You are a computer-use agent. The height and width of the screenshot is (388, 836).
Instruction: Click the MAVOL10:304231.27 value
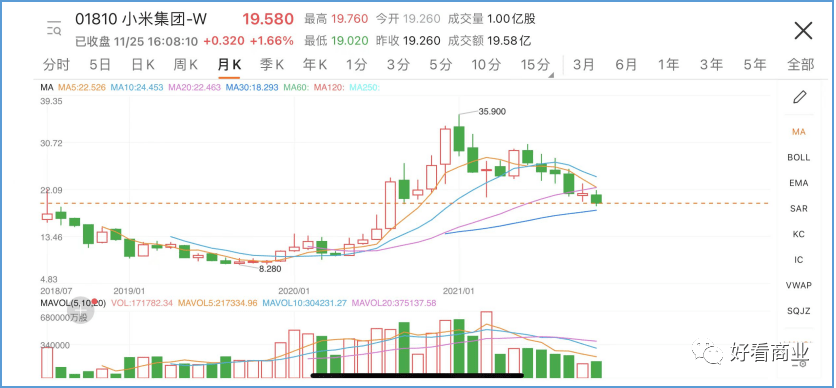304,303
